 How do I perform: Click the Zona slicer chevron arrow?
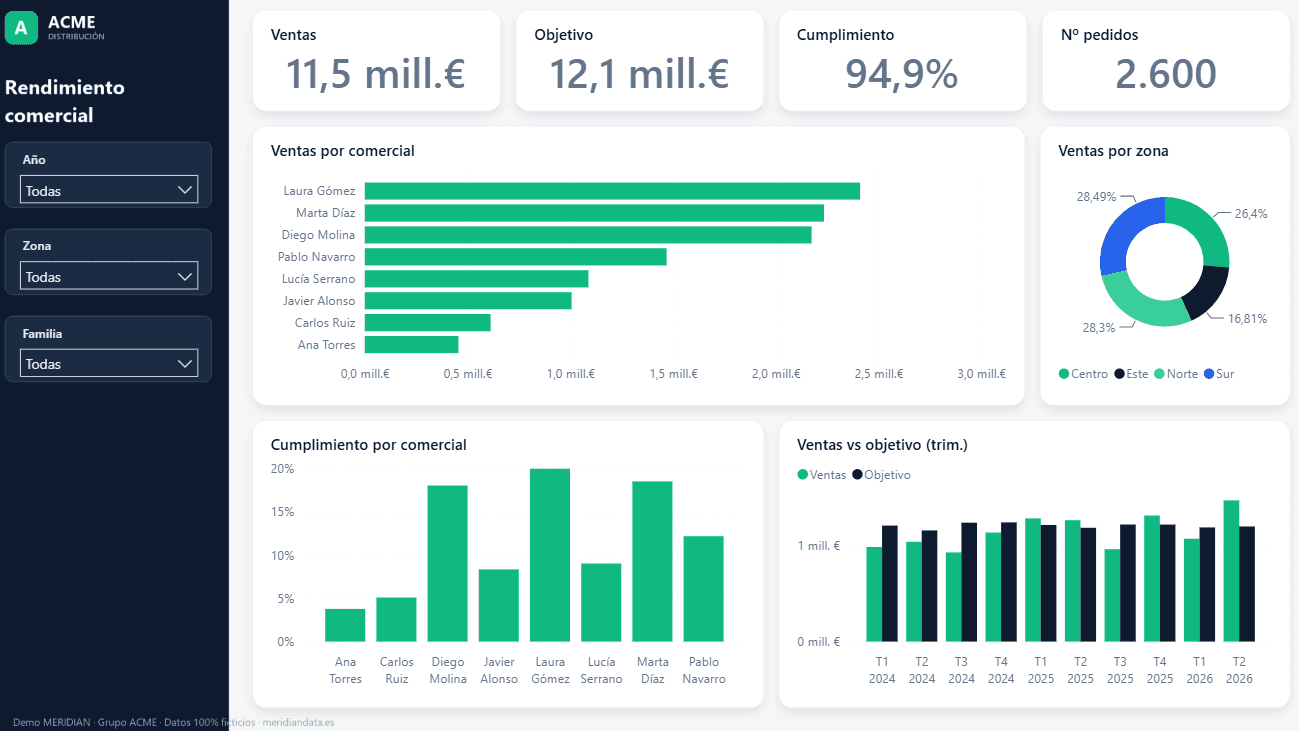[184, 276]
